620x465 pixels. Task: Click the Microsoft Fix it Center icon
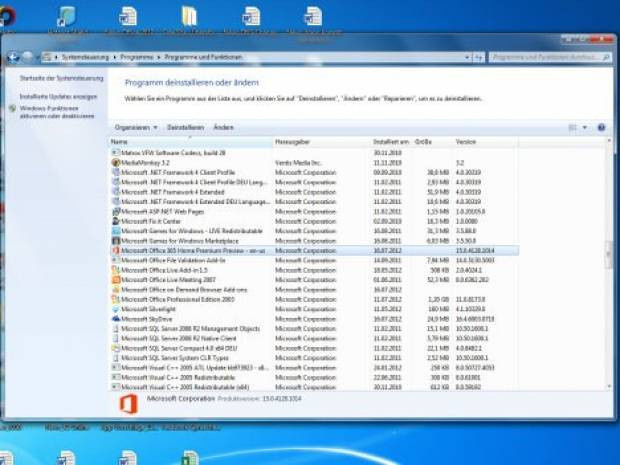(115, 221)
